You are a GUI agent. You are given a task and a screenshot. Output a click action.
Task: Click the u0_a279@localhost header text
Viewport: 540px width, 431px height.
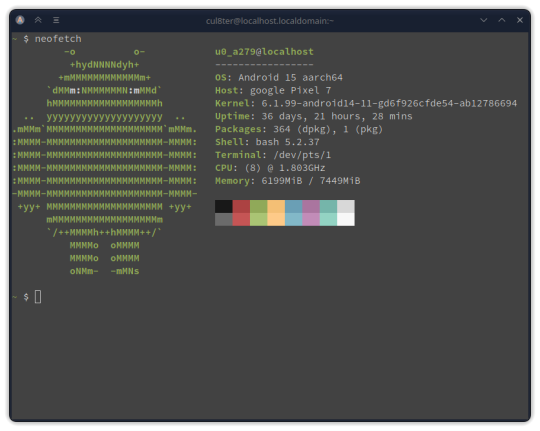coord(264,52)
